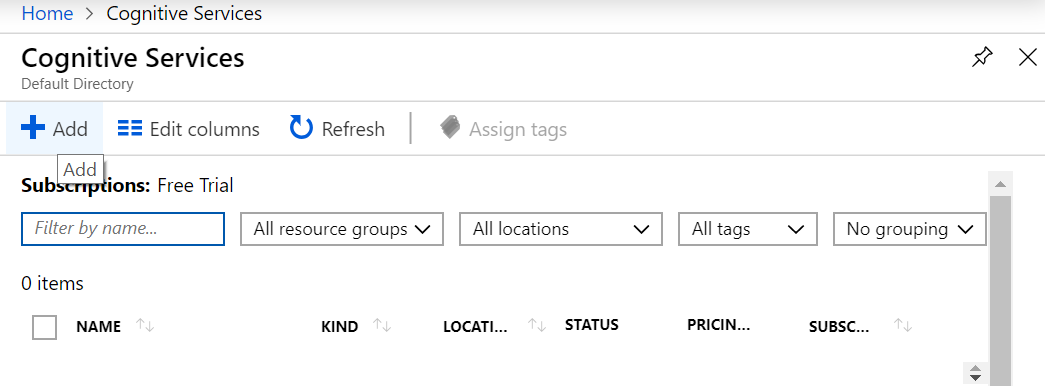Pin the Cognitive Services blade
The height and width of the screenshot is (386, 1045).
(982, 58)
